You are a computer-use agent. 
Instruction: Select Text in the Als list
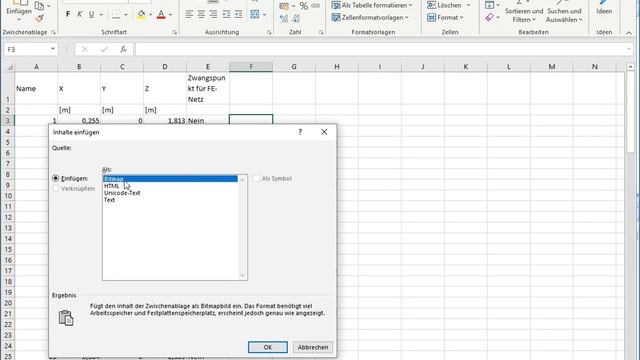coord(170,200)
